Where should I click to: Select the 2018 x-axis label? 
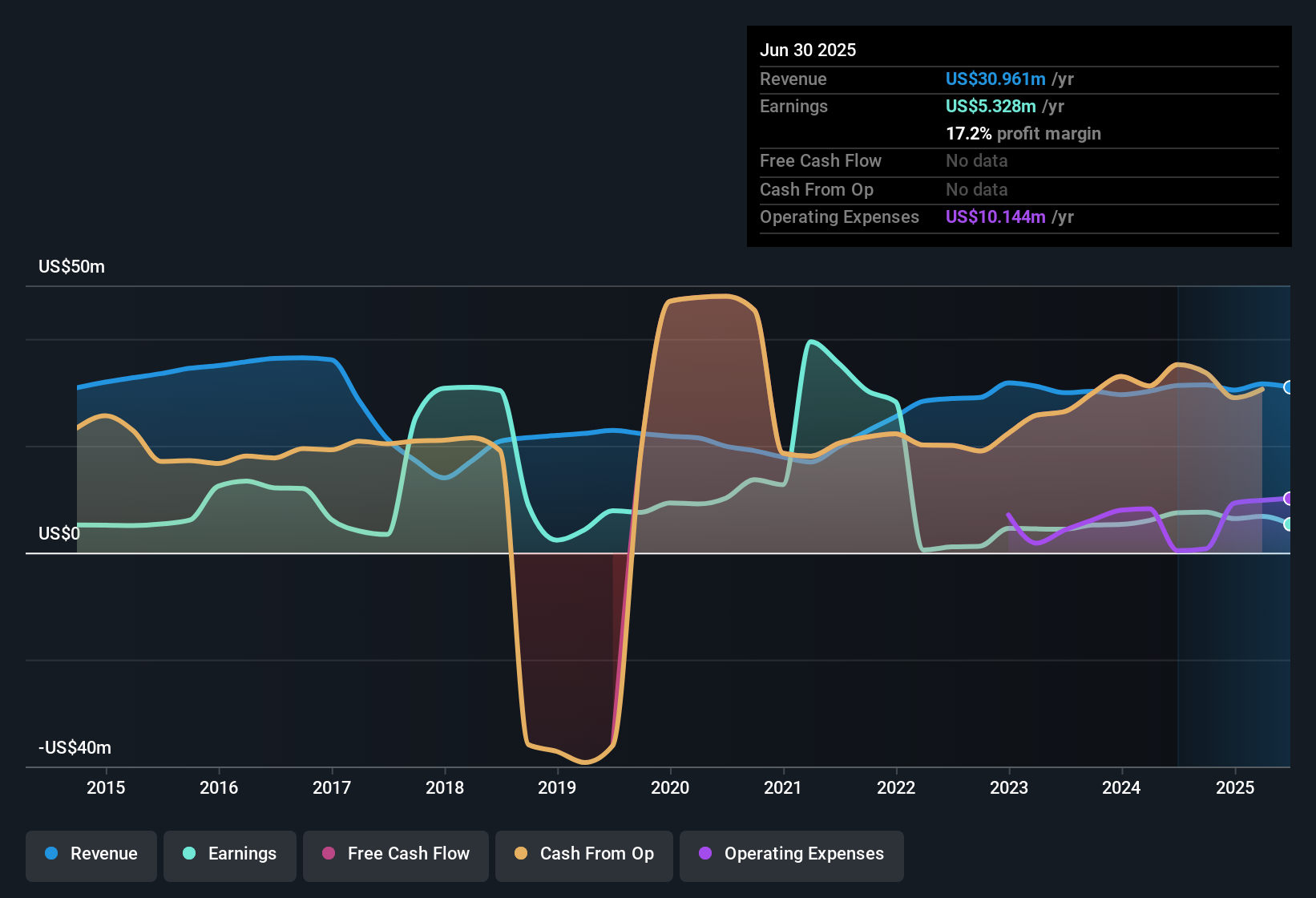point(445,787)
